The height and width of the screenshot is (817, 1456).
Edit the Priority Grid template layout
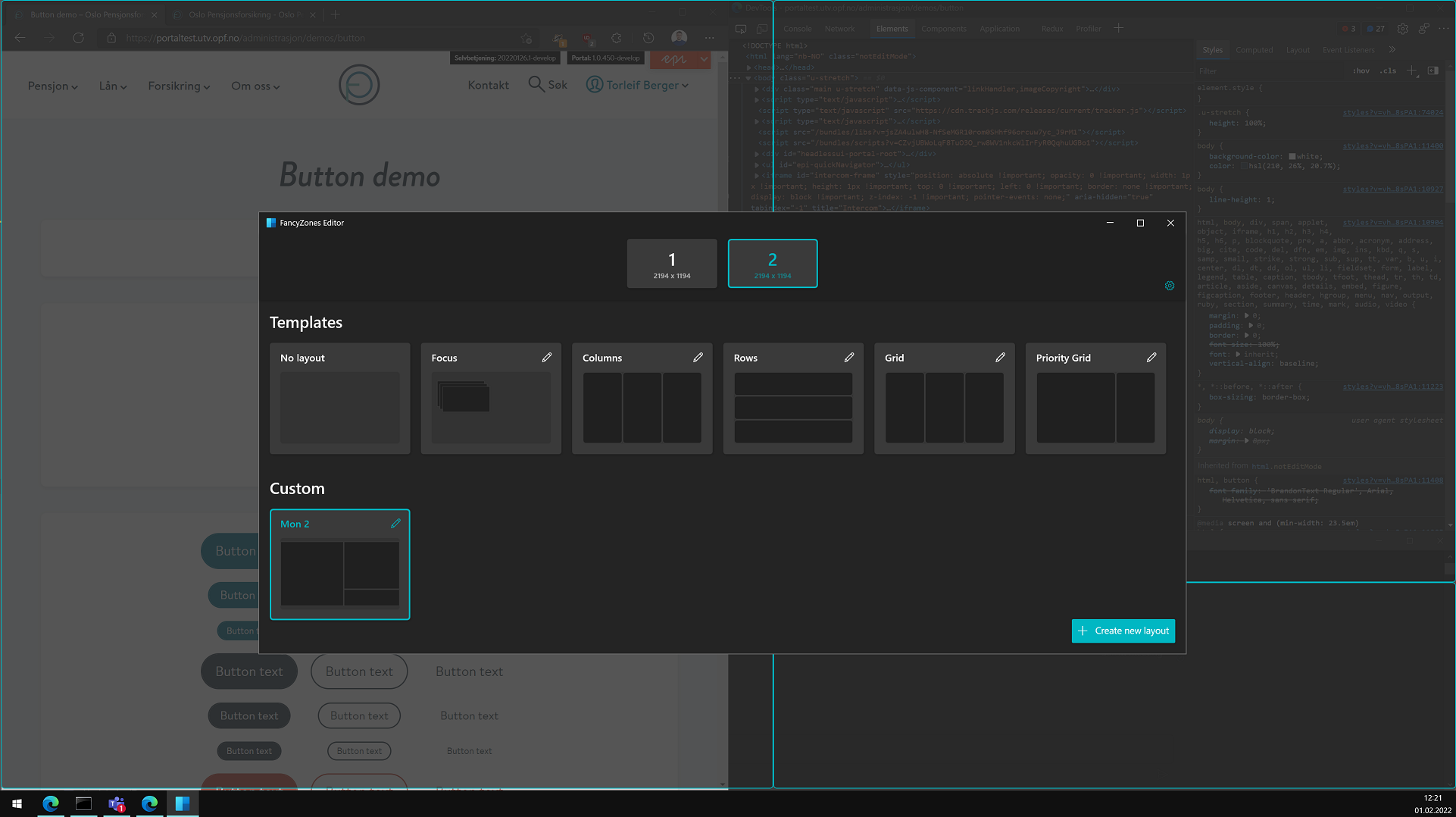click(x=1151, y=357)
